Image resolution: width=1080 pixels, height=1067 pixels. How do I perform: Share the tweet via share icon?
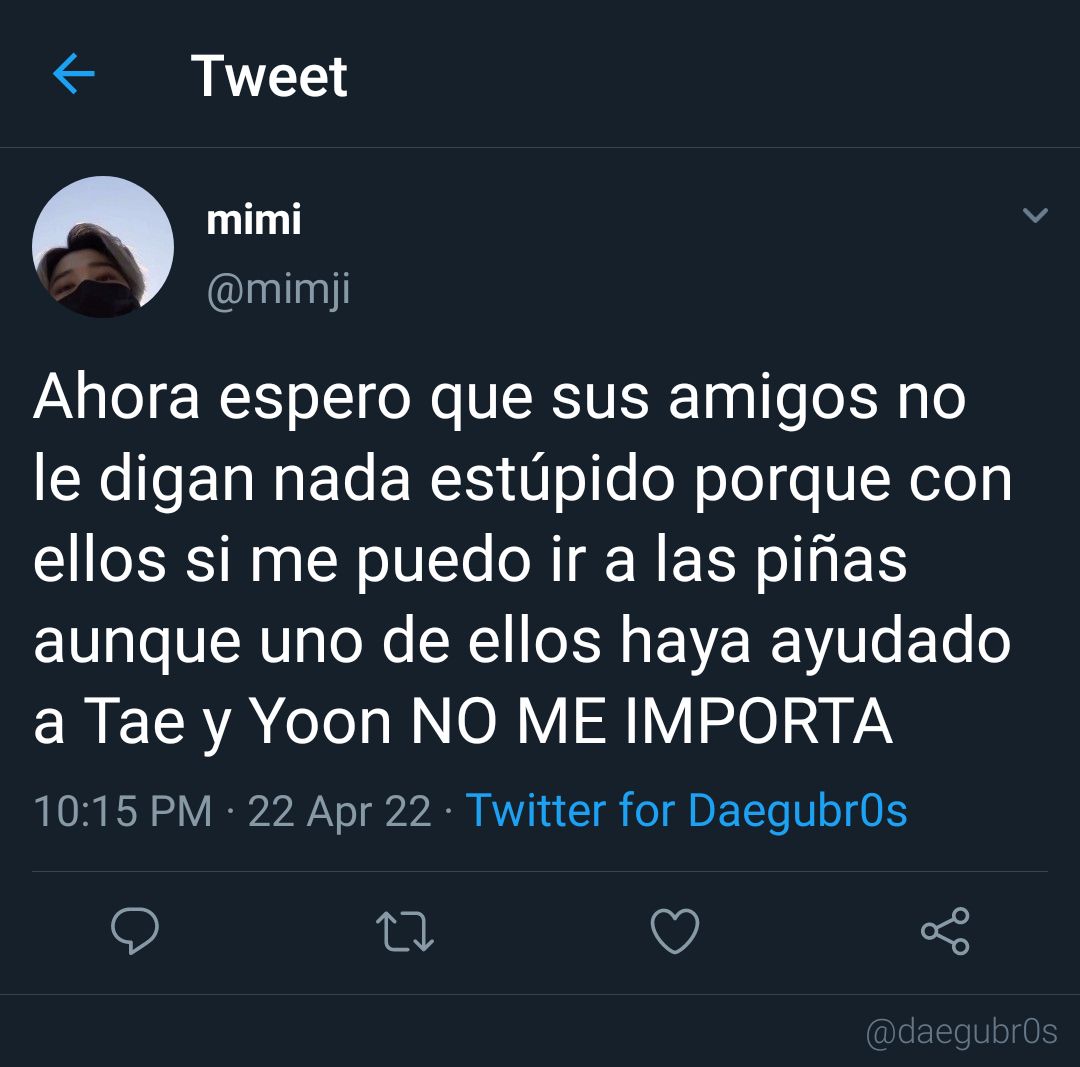945,931
